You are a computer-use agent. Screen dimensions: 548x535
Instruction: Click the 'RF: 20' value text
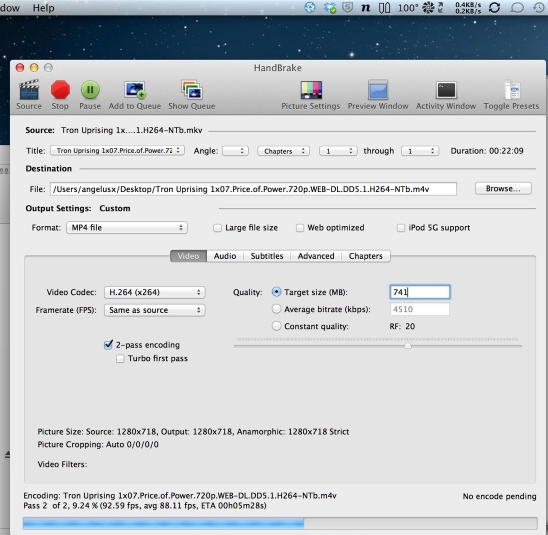point(402,326)
